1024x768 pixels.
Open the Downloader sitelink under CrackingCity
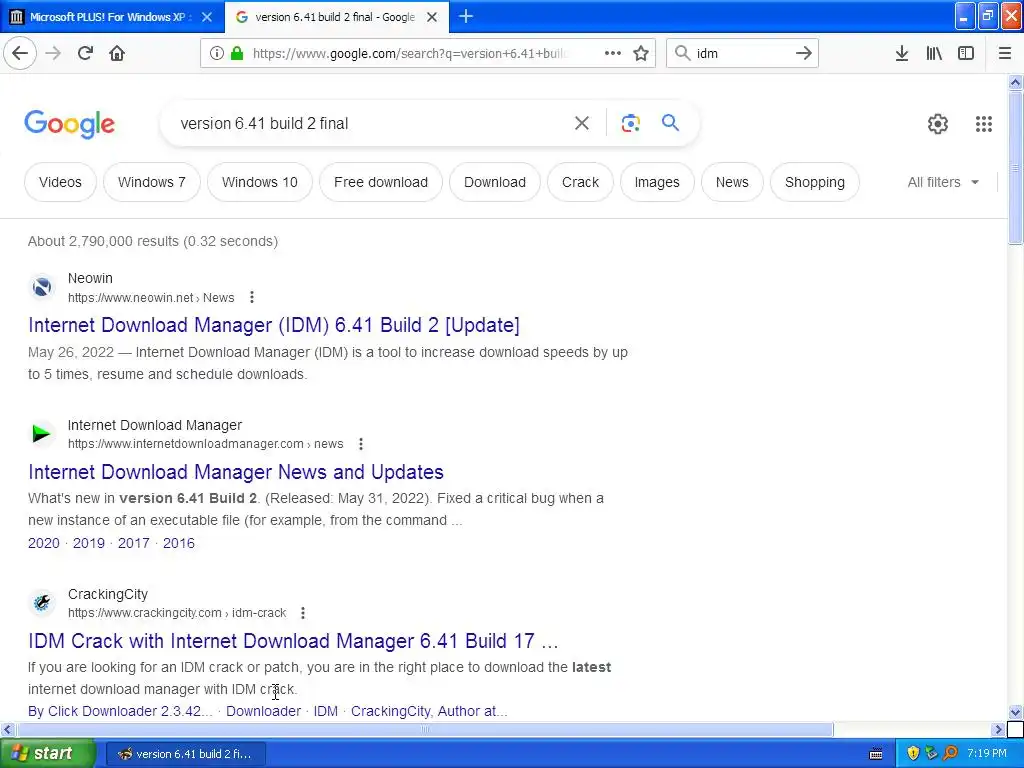point(263,711)
